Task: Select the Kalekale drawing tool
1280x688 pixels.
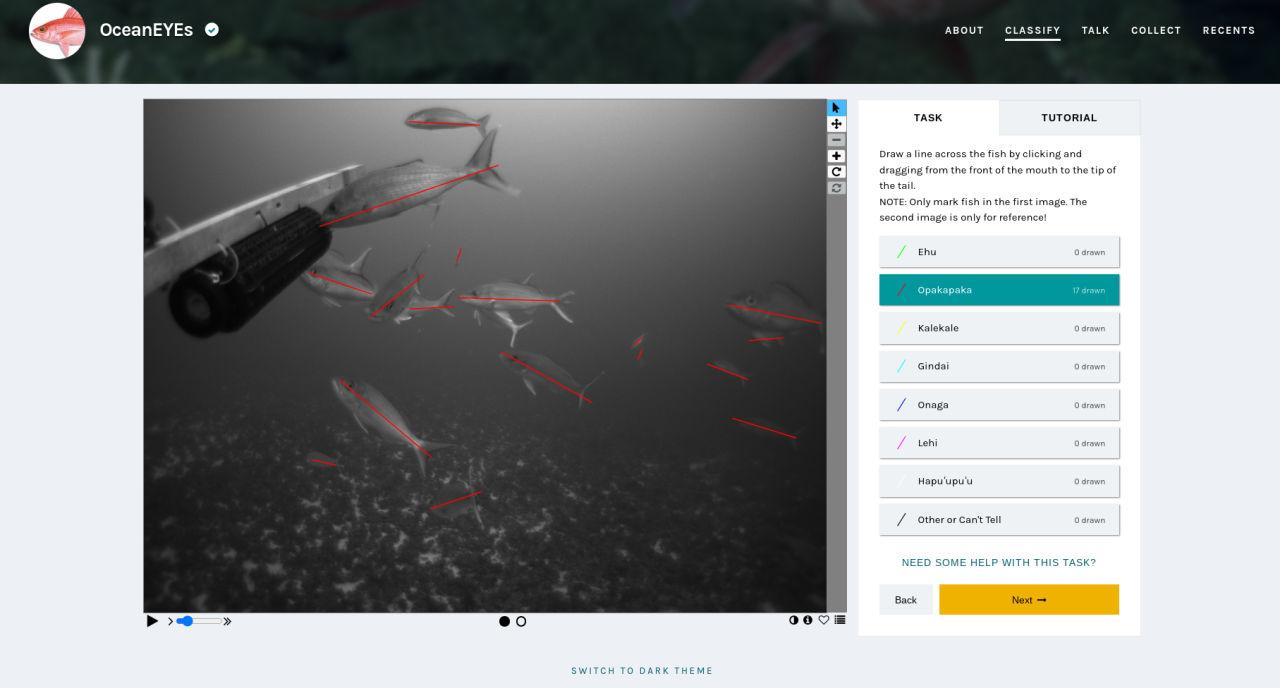Action: pos(999,328)
